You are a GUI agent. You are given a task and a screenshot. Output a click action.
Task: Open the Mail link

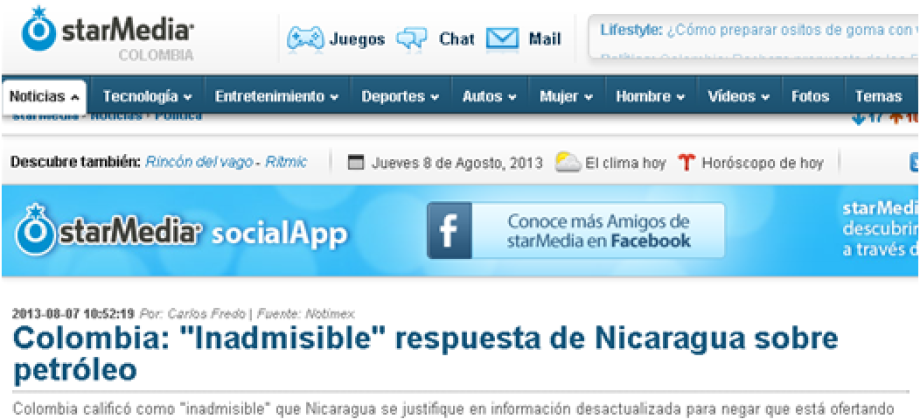(x=545, y=39)
